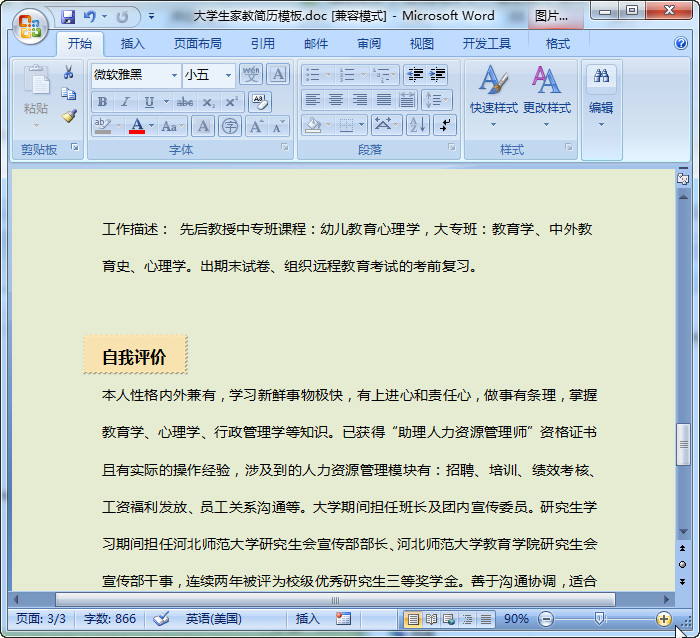
Task: Undo the last action
Action: click(90, 17)
